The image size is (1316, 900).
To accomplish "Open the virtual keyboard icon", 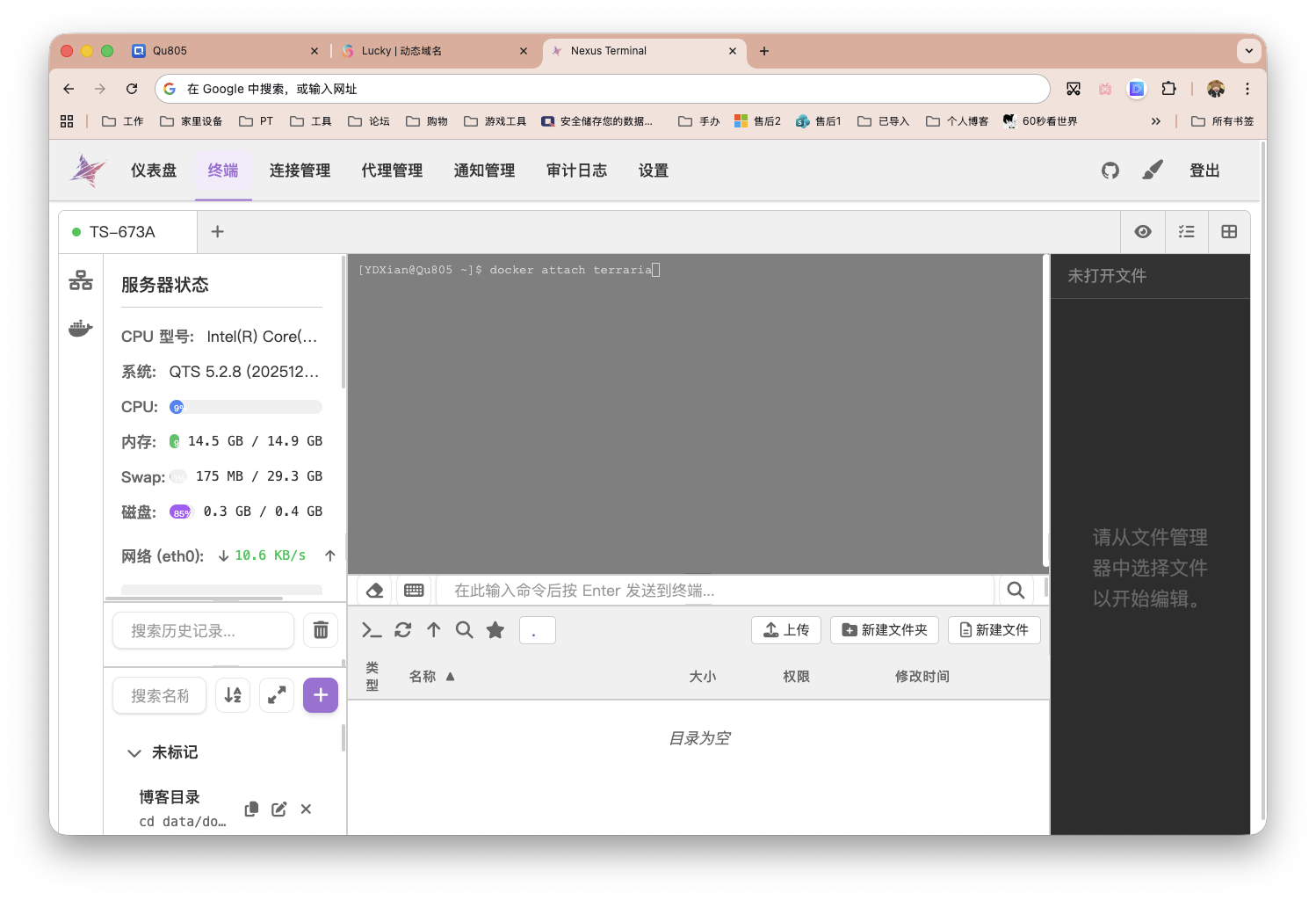I will coord(414,590).
